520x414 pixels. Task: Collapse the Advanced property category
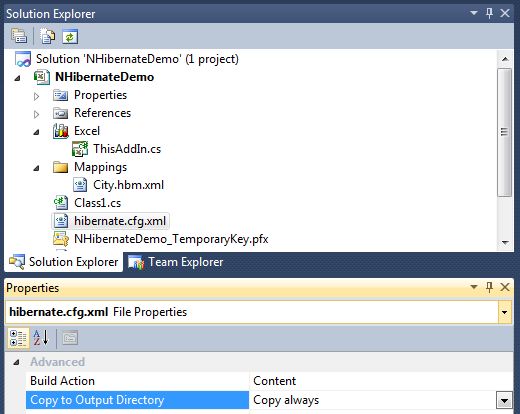(x=16, y=362)
